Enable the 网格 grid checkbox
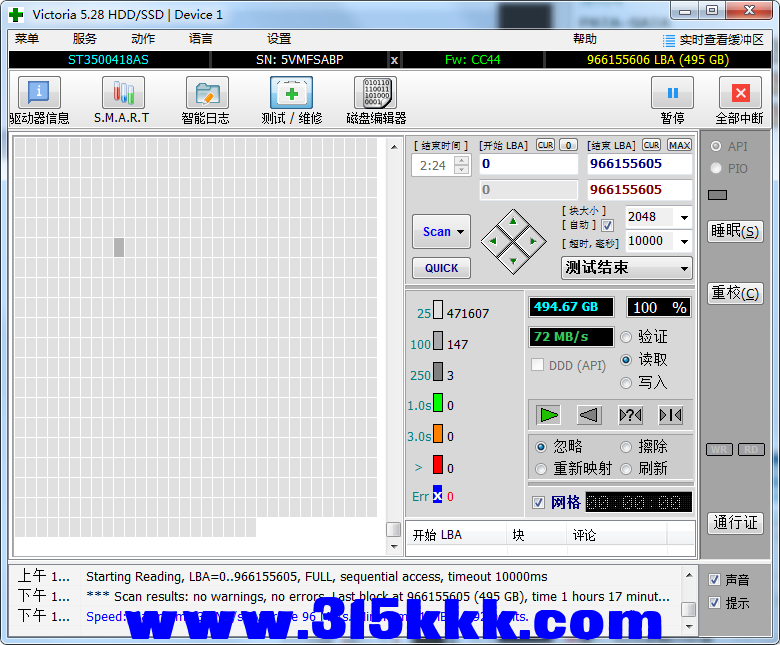The image size is (780, 645). 539,502
